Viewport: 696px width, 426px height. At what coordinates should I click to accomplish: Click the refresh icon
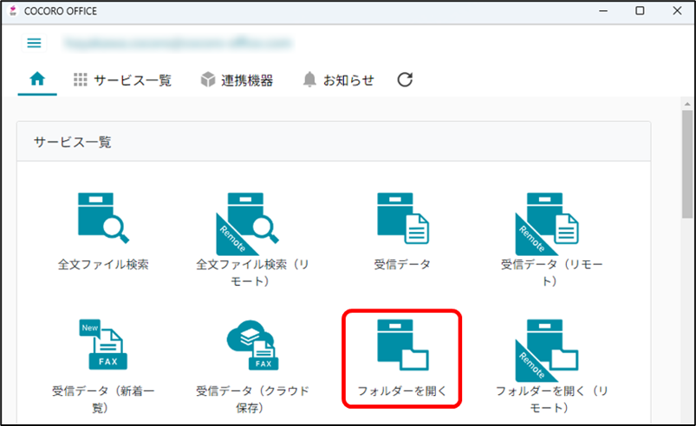click(x=405, y=80)
